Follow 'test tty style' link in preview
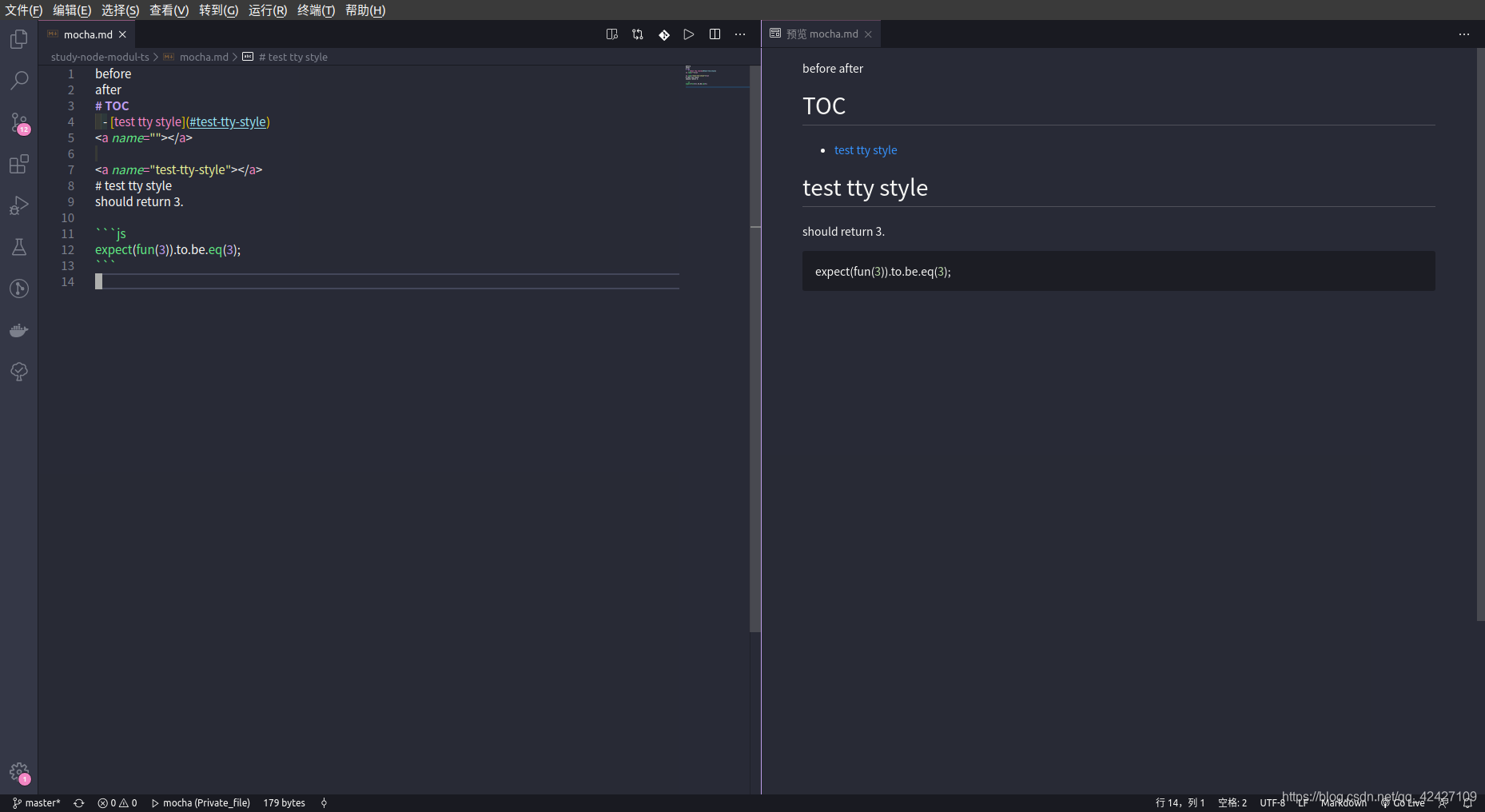Image resolution: width=1485 pixels, height=812 pixels. [x=866, y=150]
